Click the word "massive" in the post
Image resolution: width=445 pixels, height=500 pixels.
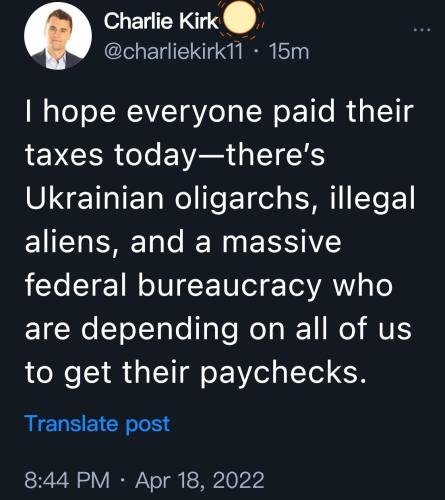pos(282,242)
